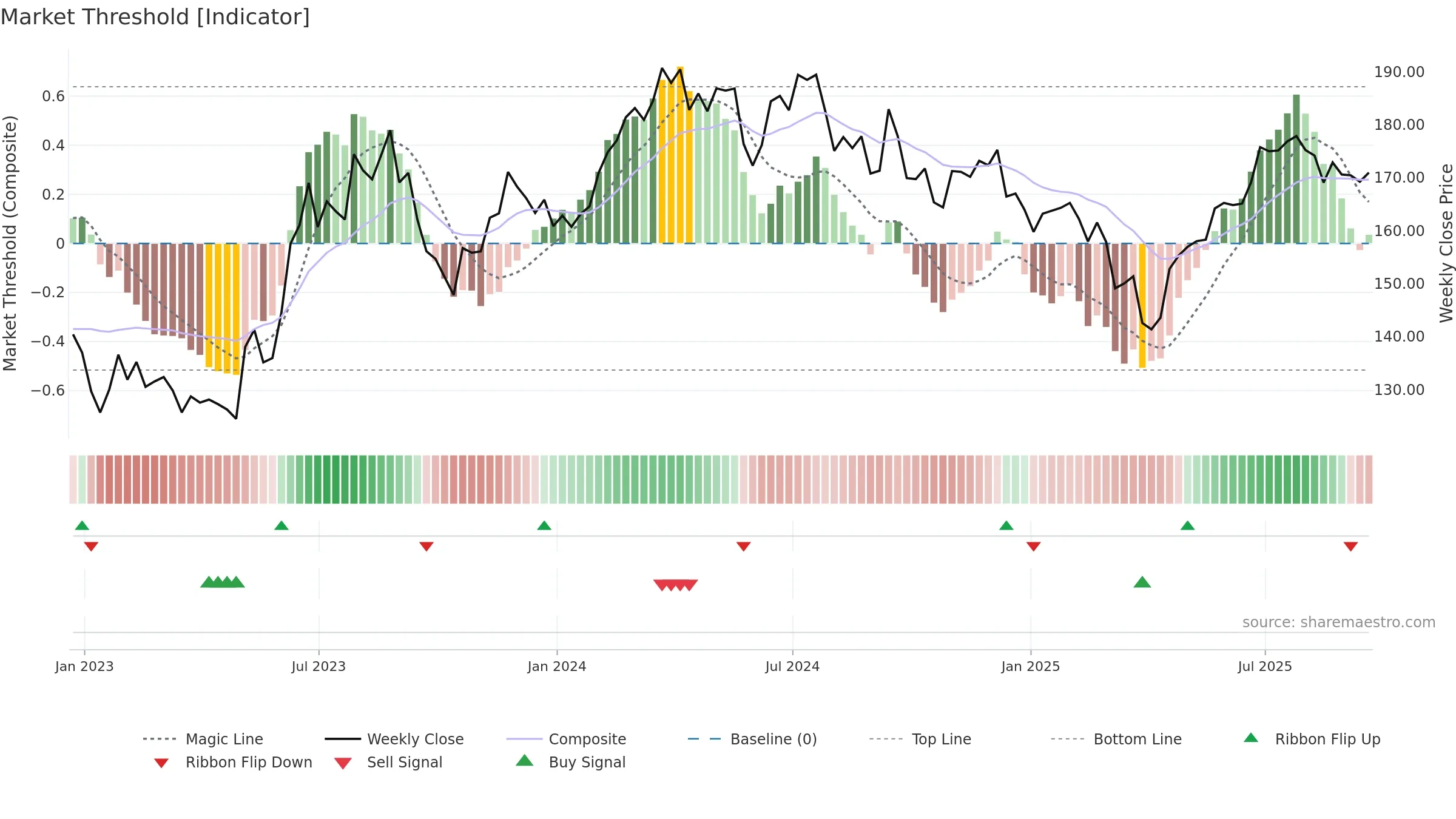This screenshot has height=819, width=1456.
Task: Click the Market Threshold (Composite) axis title
Action: click(x=10, y=243)
